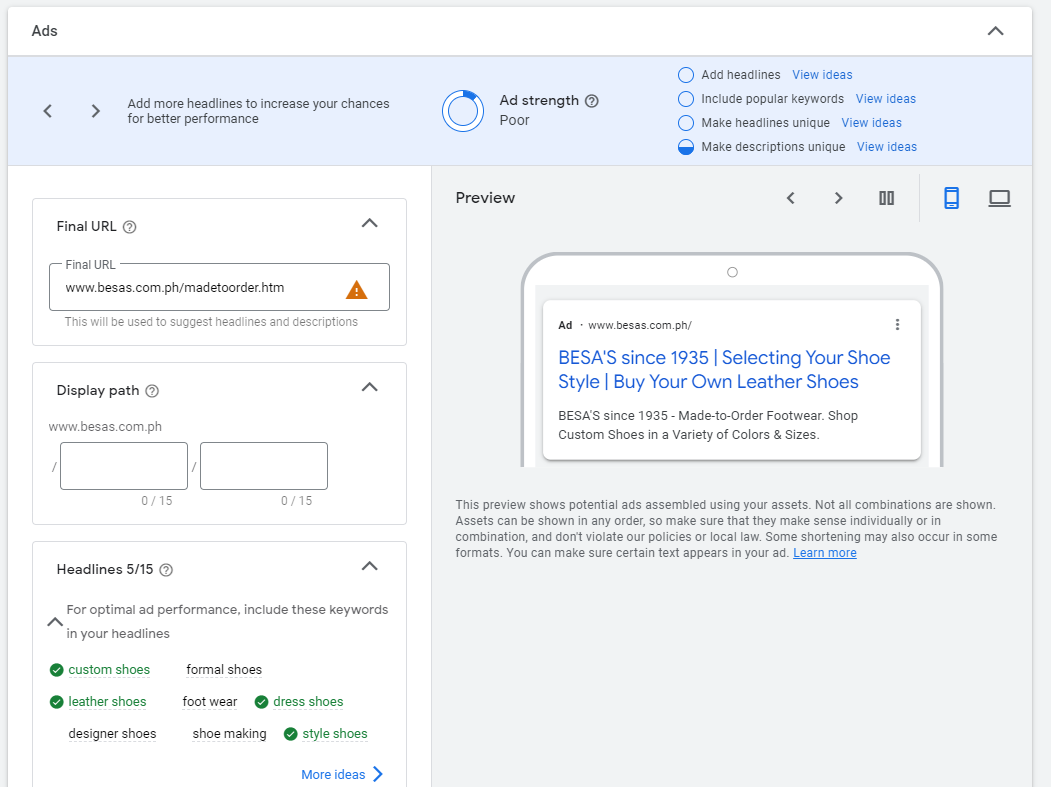Screen dimensions: 1051x787
Task: Select the Add headlines status circle
Action: [x=686, y=74]
